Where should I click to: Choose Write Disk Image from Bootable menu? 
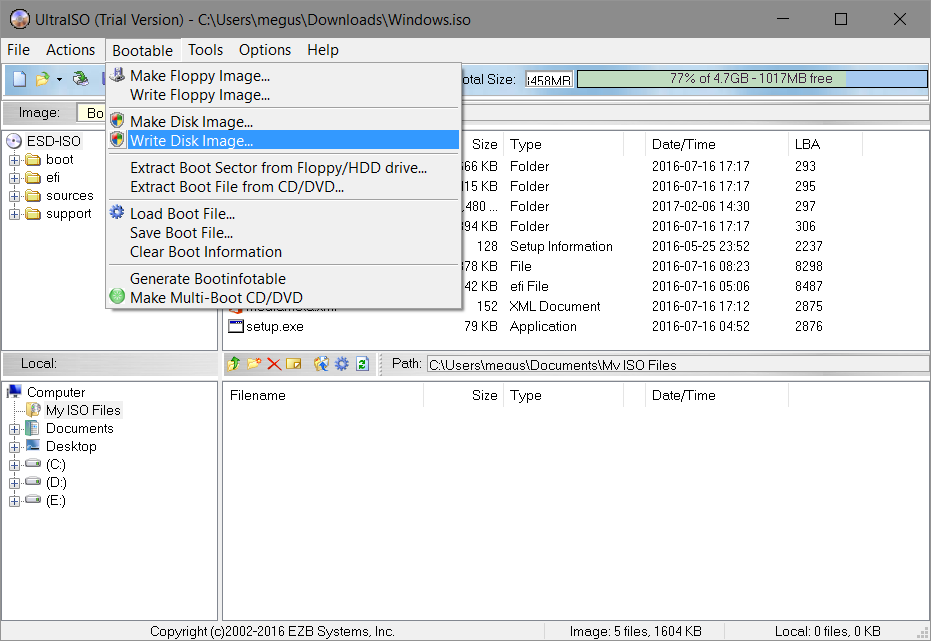click(191, 141)
